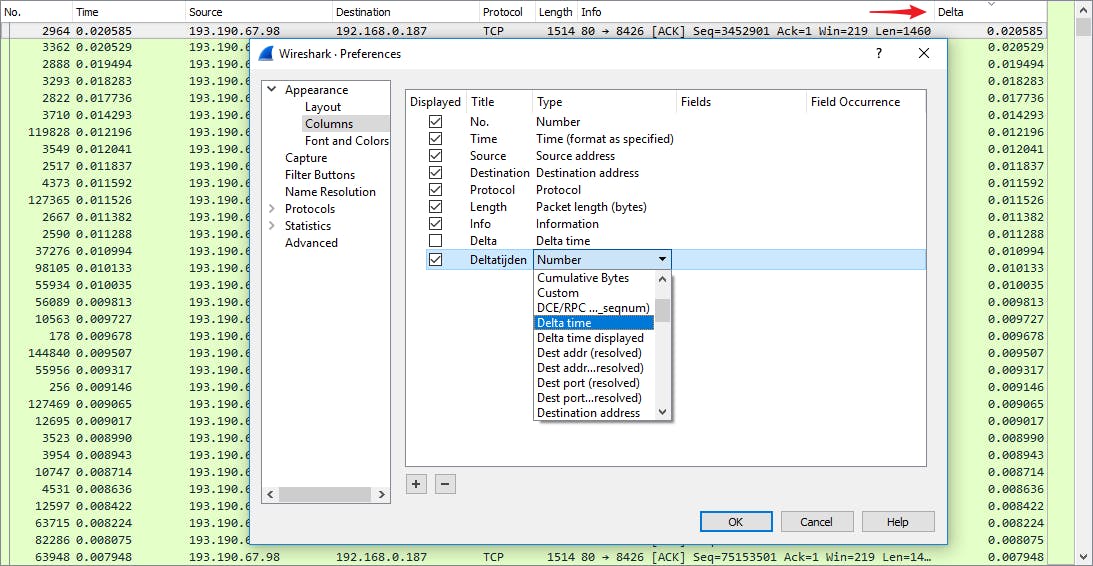Viewport: 1093px width, 566px height.
Task: Click the tree panel horizontal scrollbar thumb
Action: pyautogui.click(x=326, y=494)
